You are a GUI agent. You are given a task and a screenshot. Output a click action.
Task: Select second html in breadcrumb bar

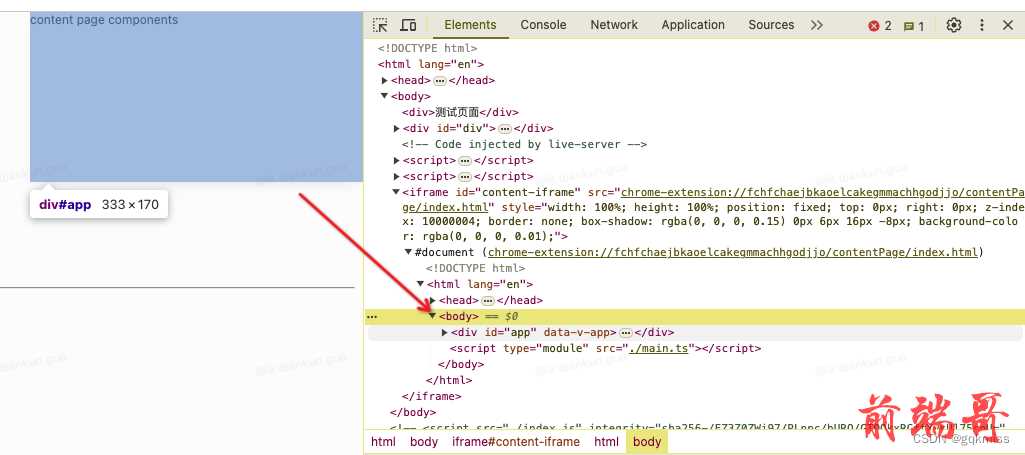[607, 442]
